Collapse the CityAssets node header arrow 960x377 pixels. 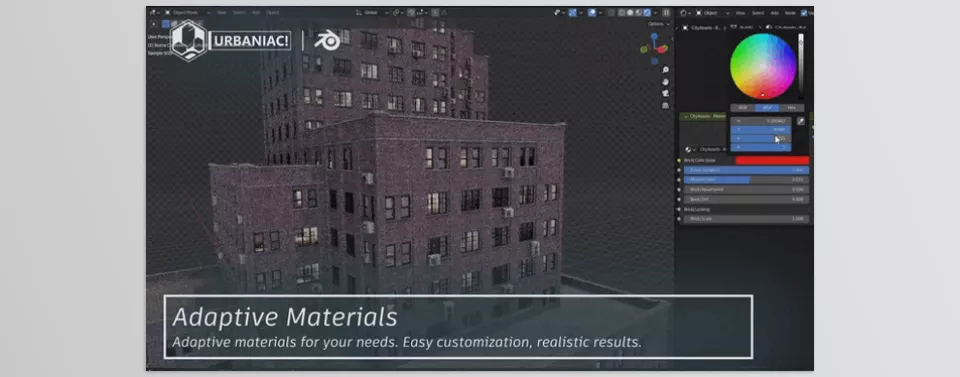pyautogui.click(x=686, y=116)
